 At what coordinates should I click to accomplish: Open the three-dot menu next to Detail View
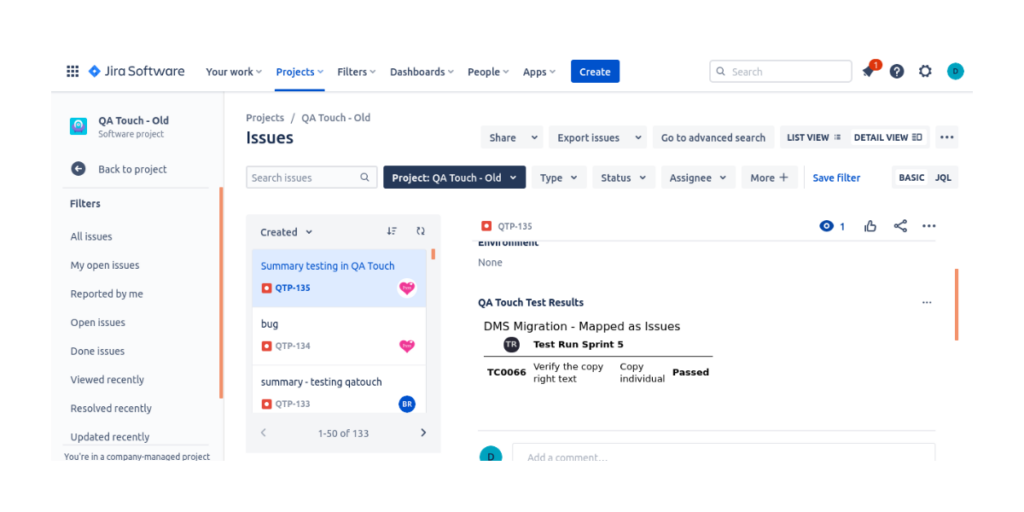[x=947, y=138]
